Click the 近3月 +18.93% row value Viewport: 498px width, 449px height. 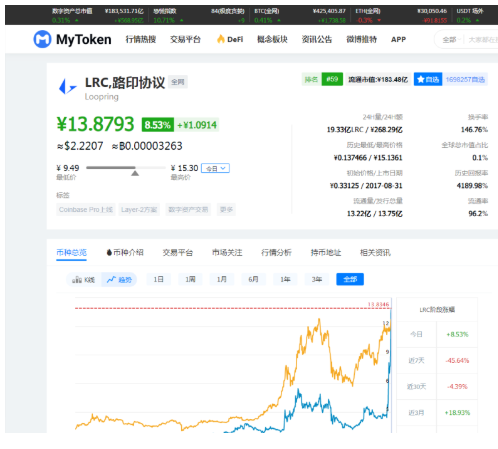tap(457, 413)
